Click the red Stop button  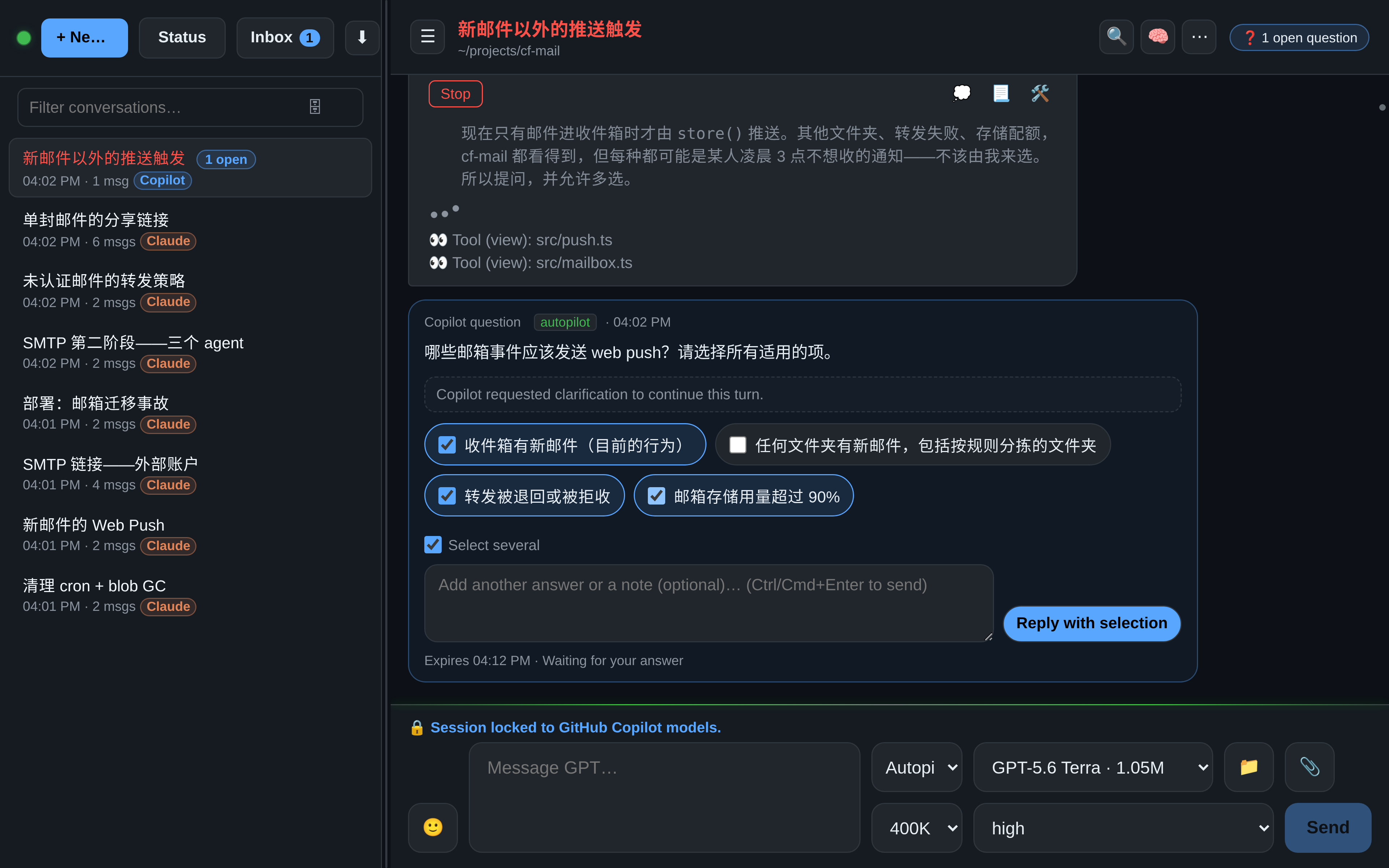[x=455, y=94]
